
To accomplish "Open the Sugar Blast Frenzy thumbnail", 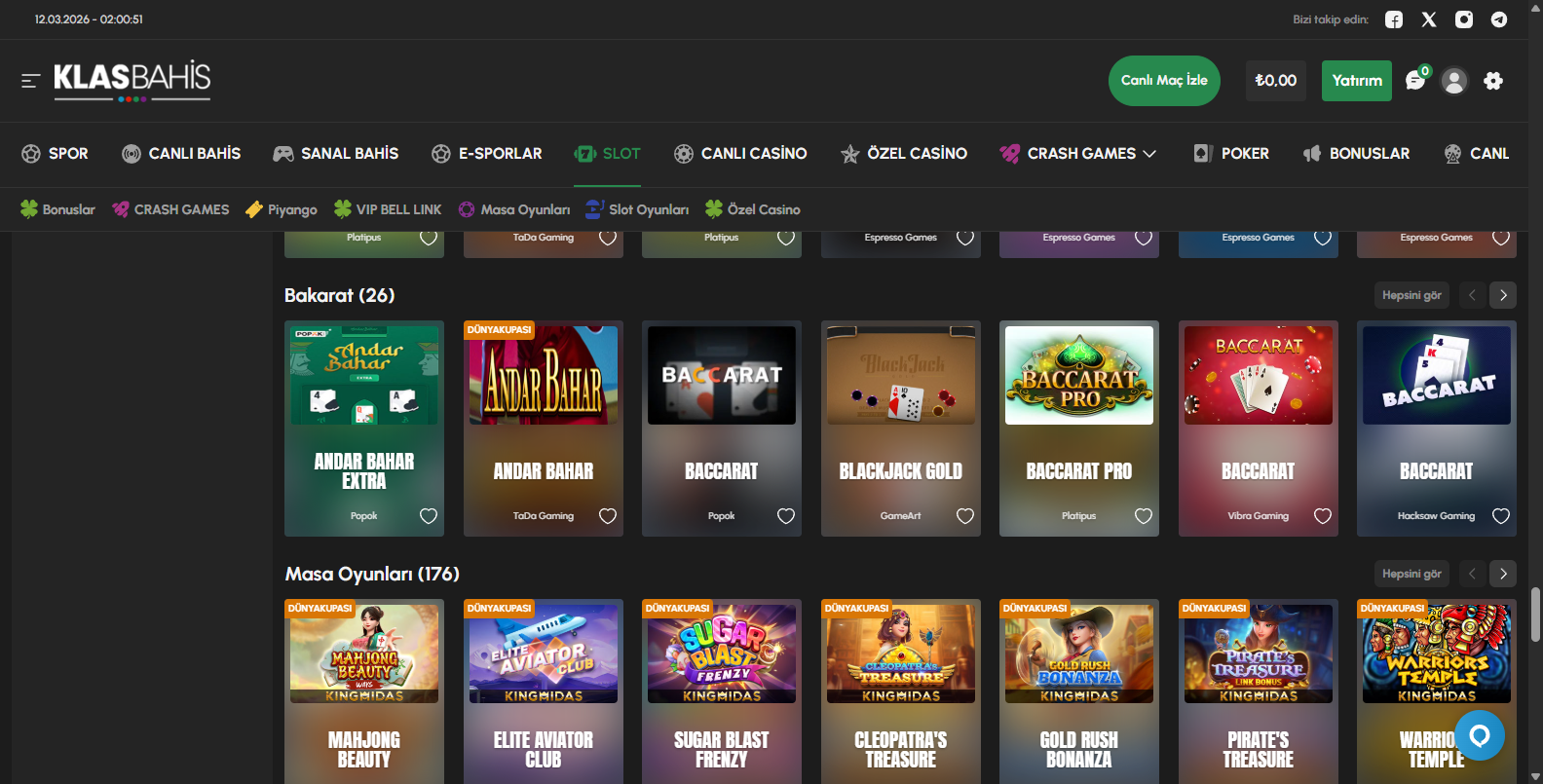I will (x=722, y=653).
